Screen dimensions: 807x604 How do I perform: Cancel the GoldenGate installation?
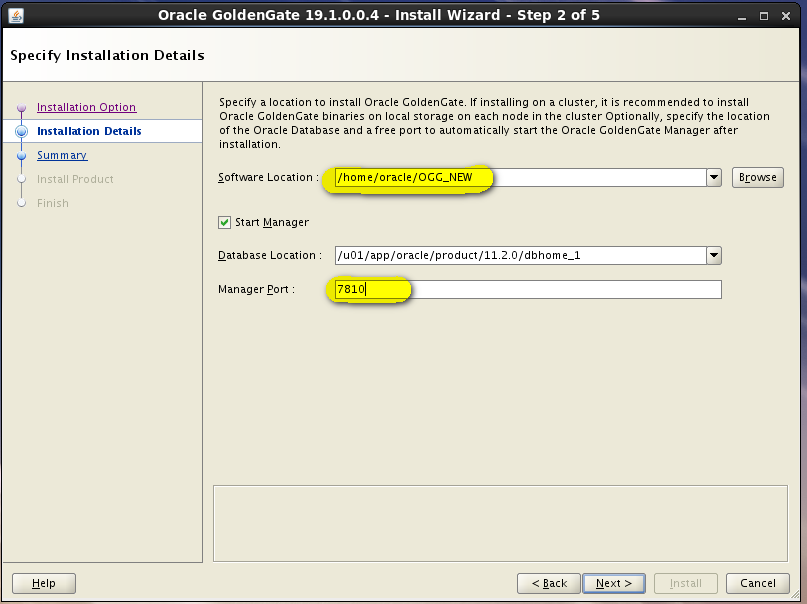coord(757,583)
